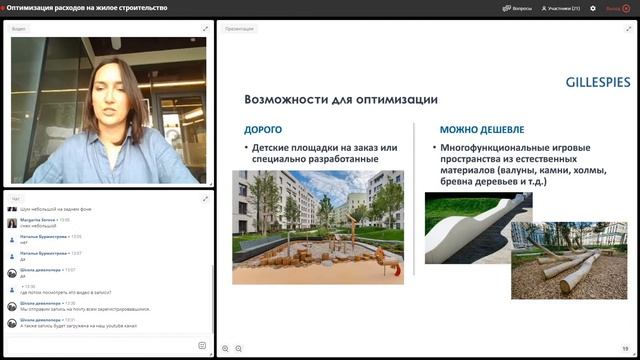
Task: Click the bullet 'Многофункциональные игровые пространства'
Action: pyautogui.click(x=523, y=164)
